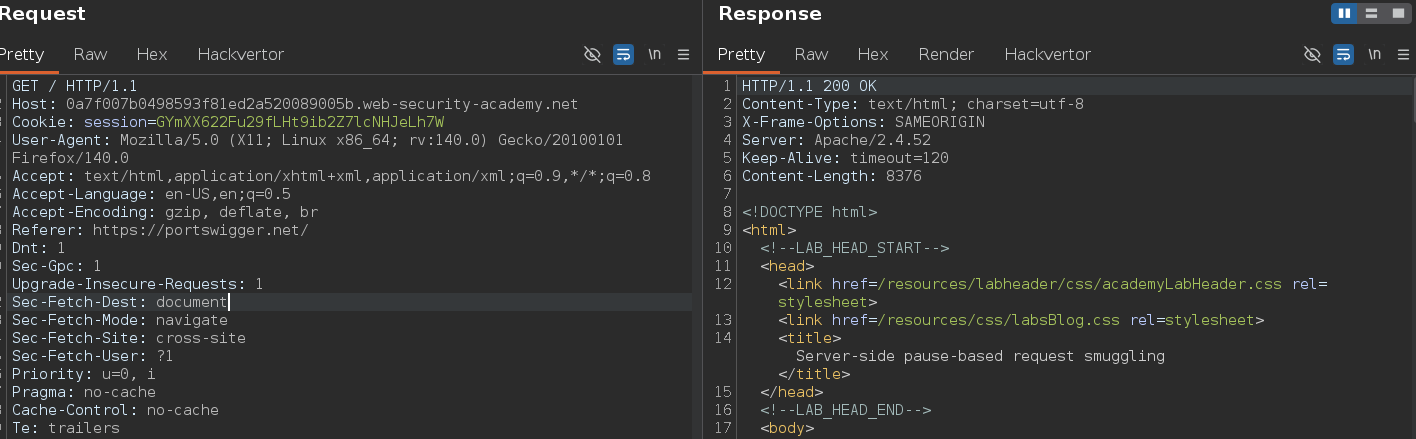Open the Request Hex tab
This screenshot has width=1416, height=439.
pyautogui.click(x=152, y=54)
